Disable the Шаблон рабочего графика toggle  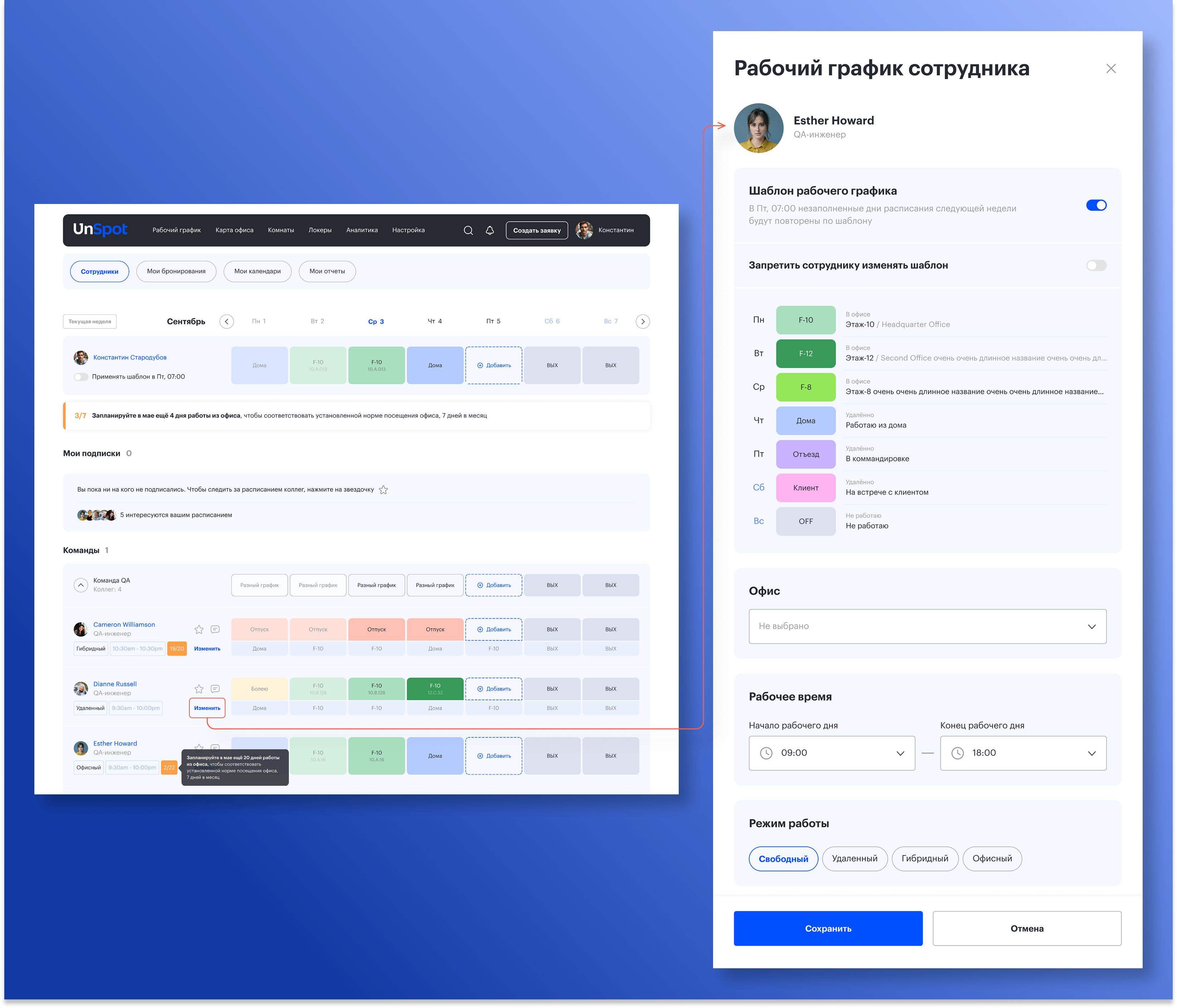click(1096, 205)
